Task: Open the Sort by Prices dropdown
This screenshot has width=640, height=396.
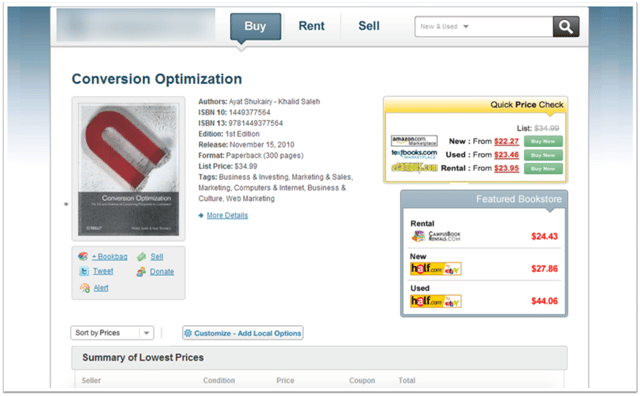Action: (112, 333)
